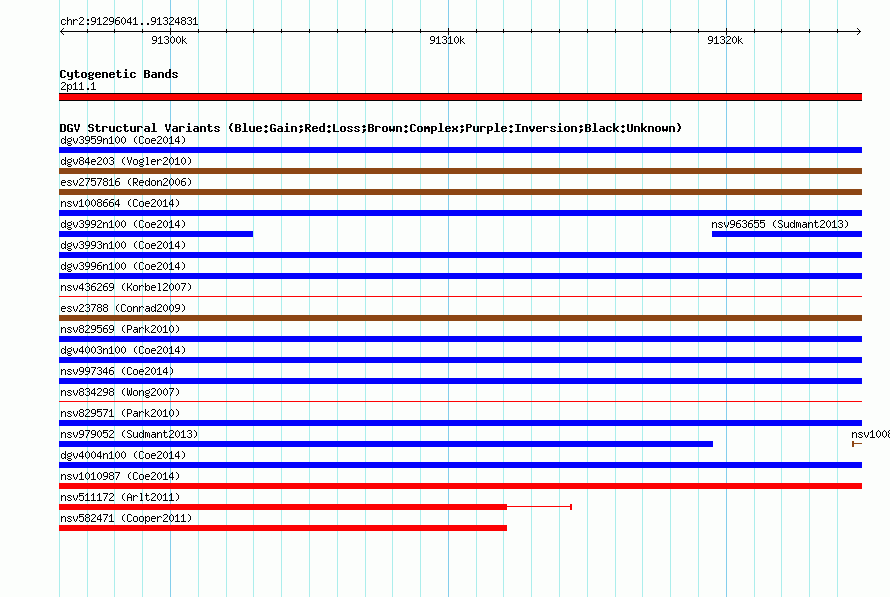
Task: Click the chr2:91296041..91324831 coordinate label
Action: [x=129, y=21]
